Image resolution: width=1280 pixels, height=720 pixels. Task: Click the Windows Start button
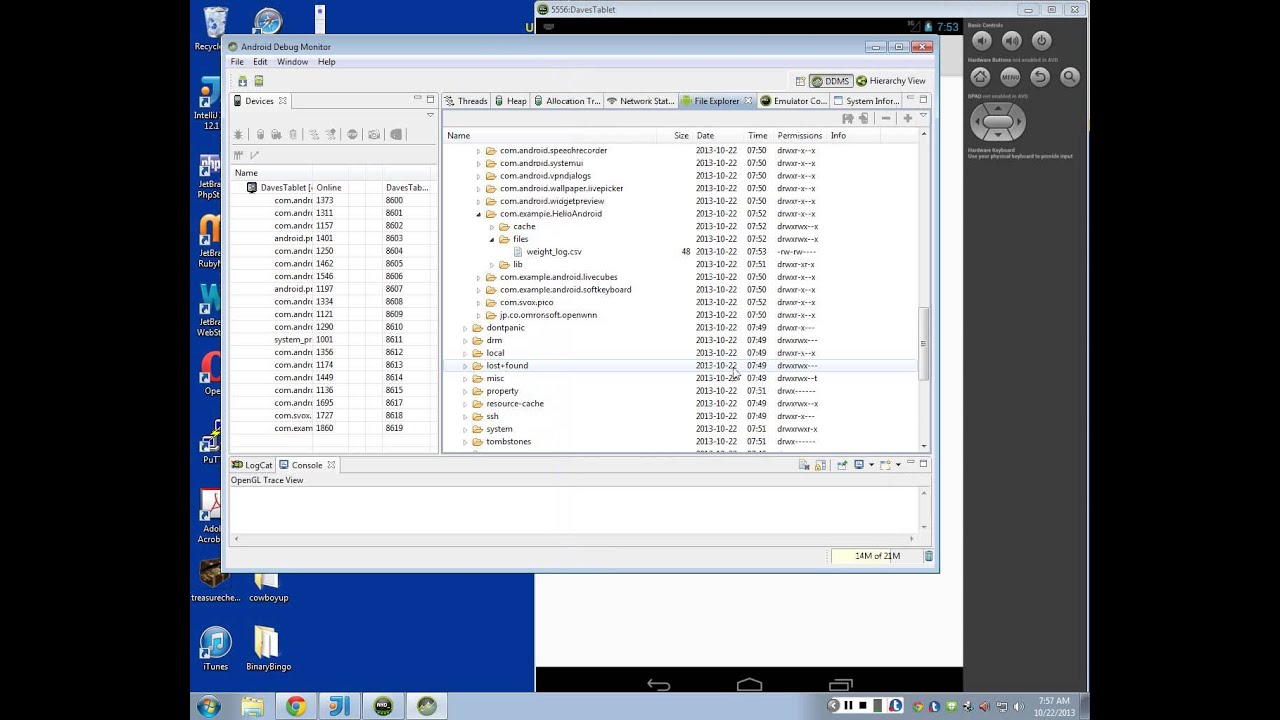[x=209, y=706]
